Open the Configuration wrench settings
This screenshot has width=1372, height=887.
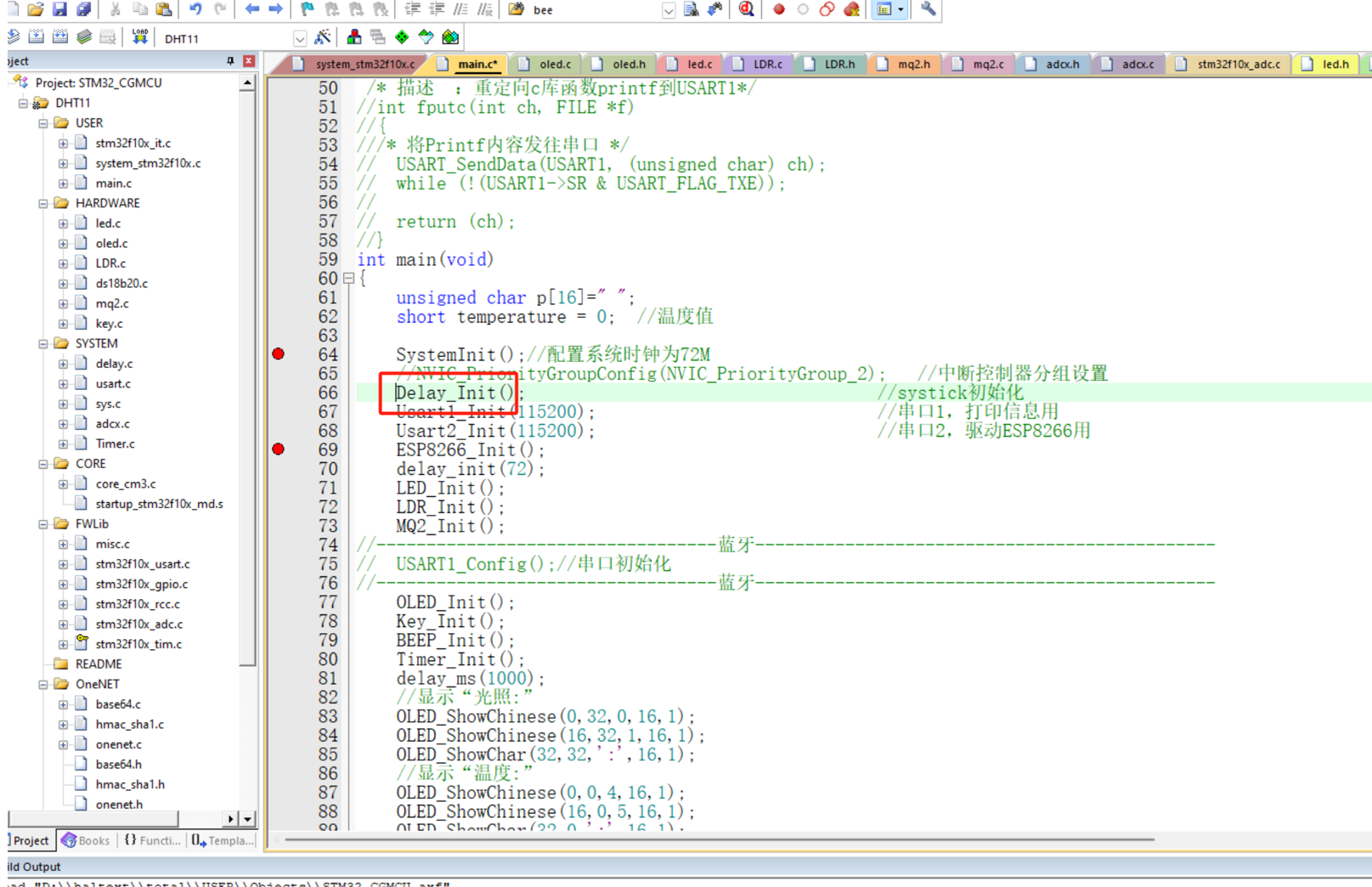click(x=928, y=9)
